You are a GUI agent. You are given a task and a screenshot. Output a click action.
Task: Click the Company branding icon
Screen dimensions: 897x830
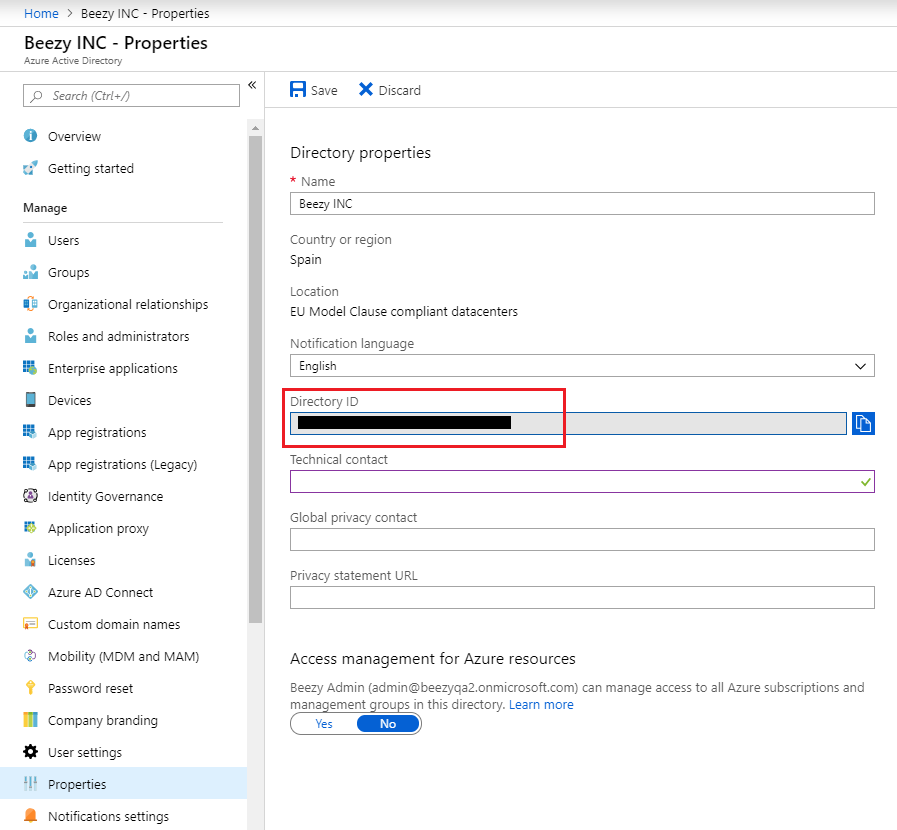30,720
